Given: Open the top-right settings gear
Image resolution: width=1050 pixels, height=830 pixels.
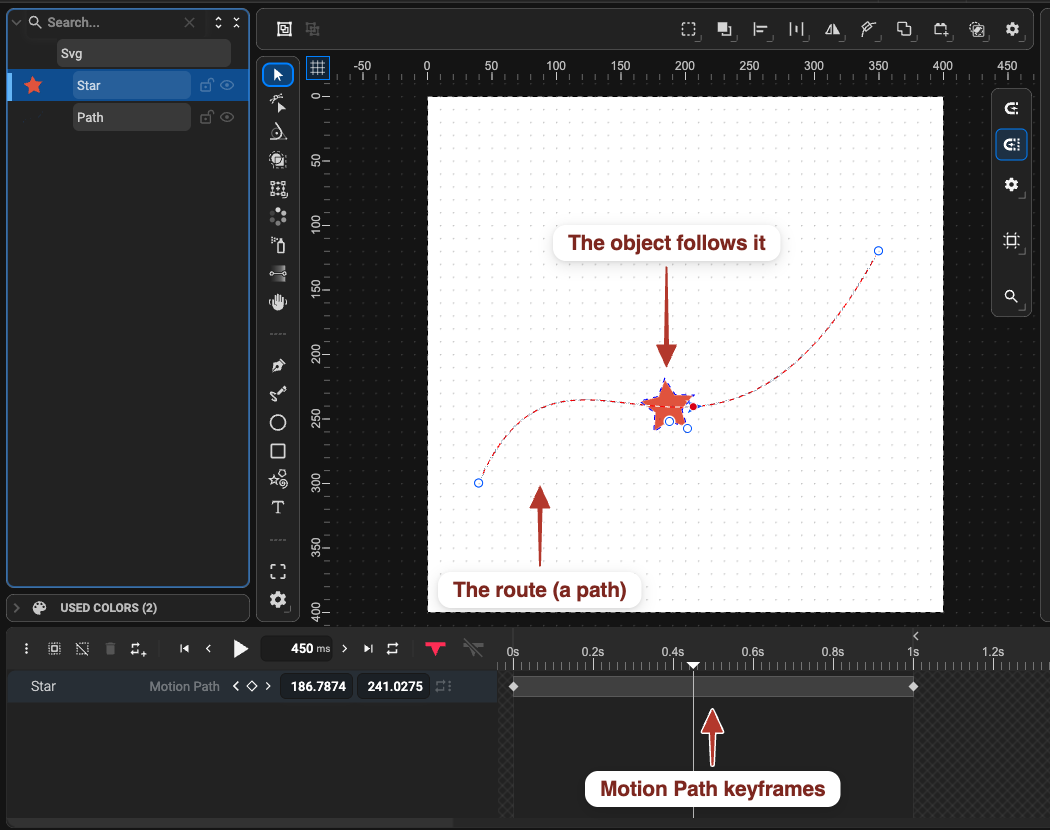Looking at the screenshot, I should [x=1012, y=29].
